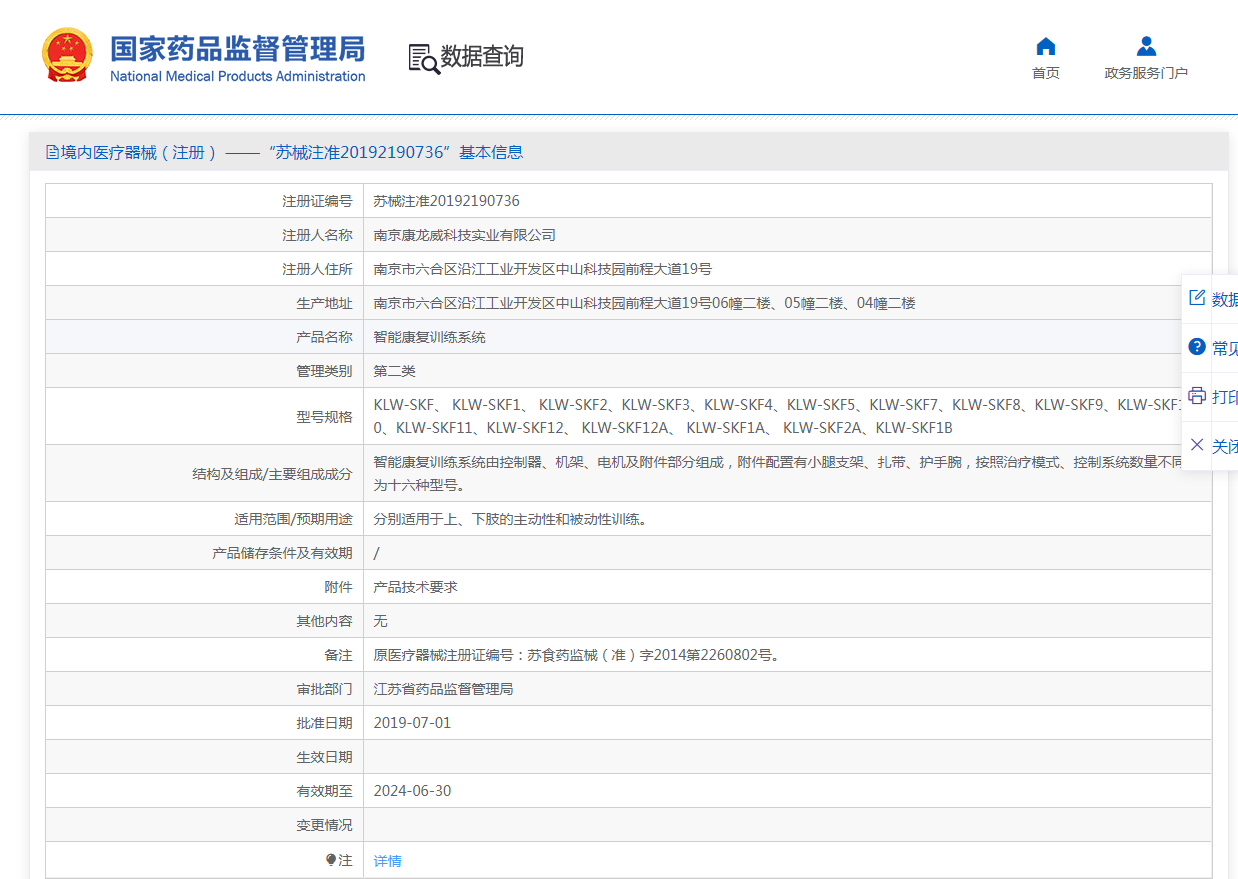Click the 其他内容 value 无
Viewport: 1238px width, 879px height.
380,621
